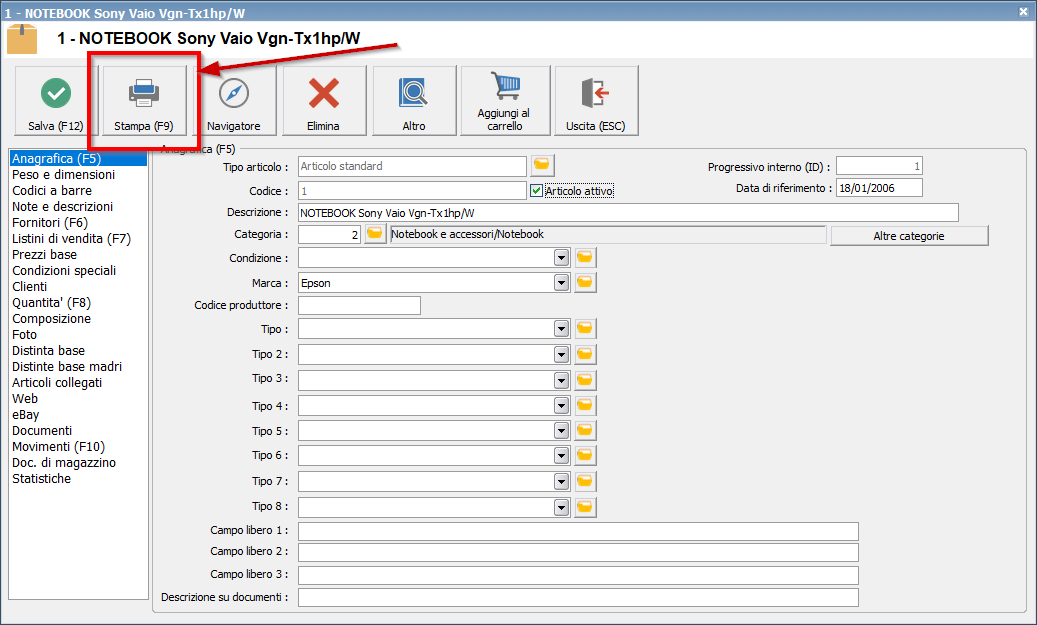The image size is (1037, 625).
Task: Open Movimenti (F10) section
Action: (58, 446)
